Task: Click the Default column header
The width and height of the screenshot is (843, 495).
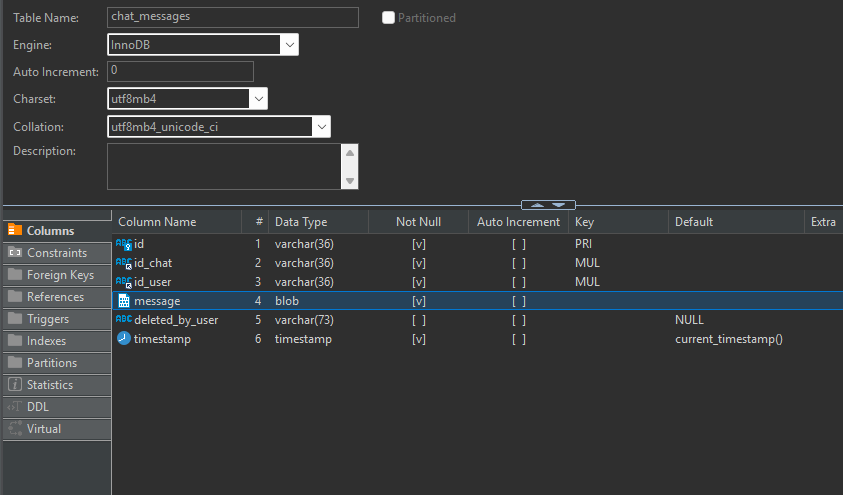Action: pos(736,222)
